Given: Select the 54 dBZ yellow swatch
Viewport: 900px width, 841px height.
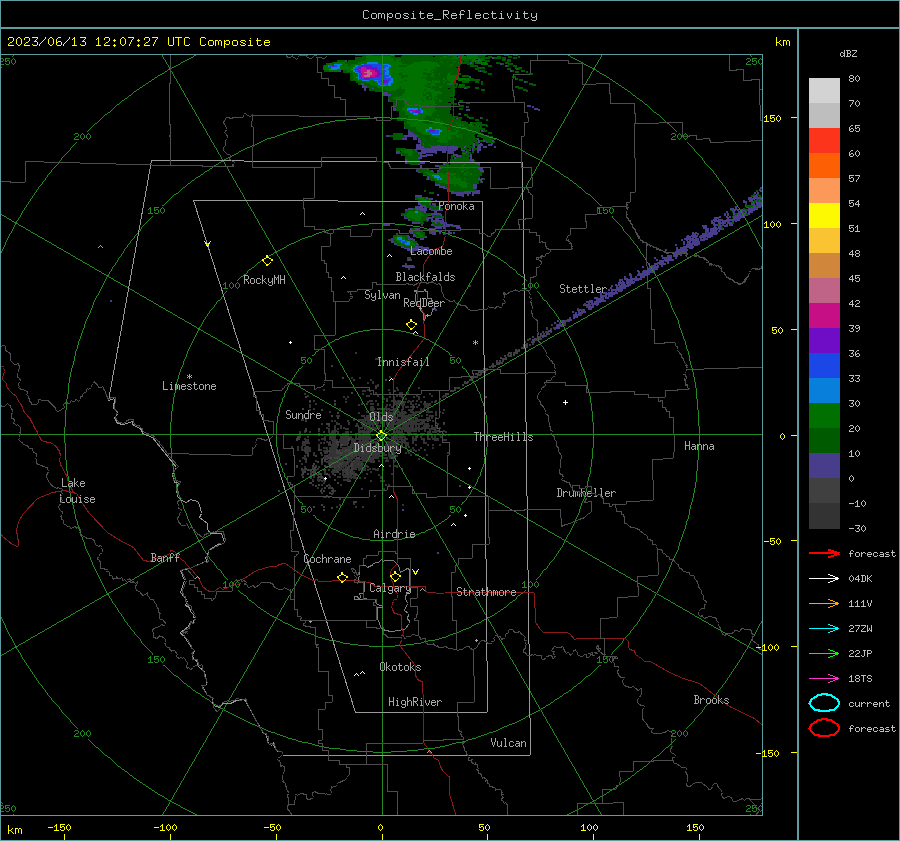Looking at the screenshot, I should click(x=824, y=216).
